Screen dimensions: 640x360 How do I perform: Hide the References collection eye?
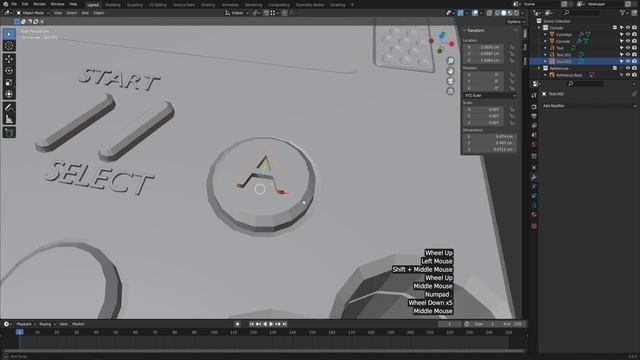tap(628, 68)
